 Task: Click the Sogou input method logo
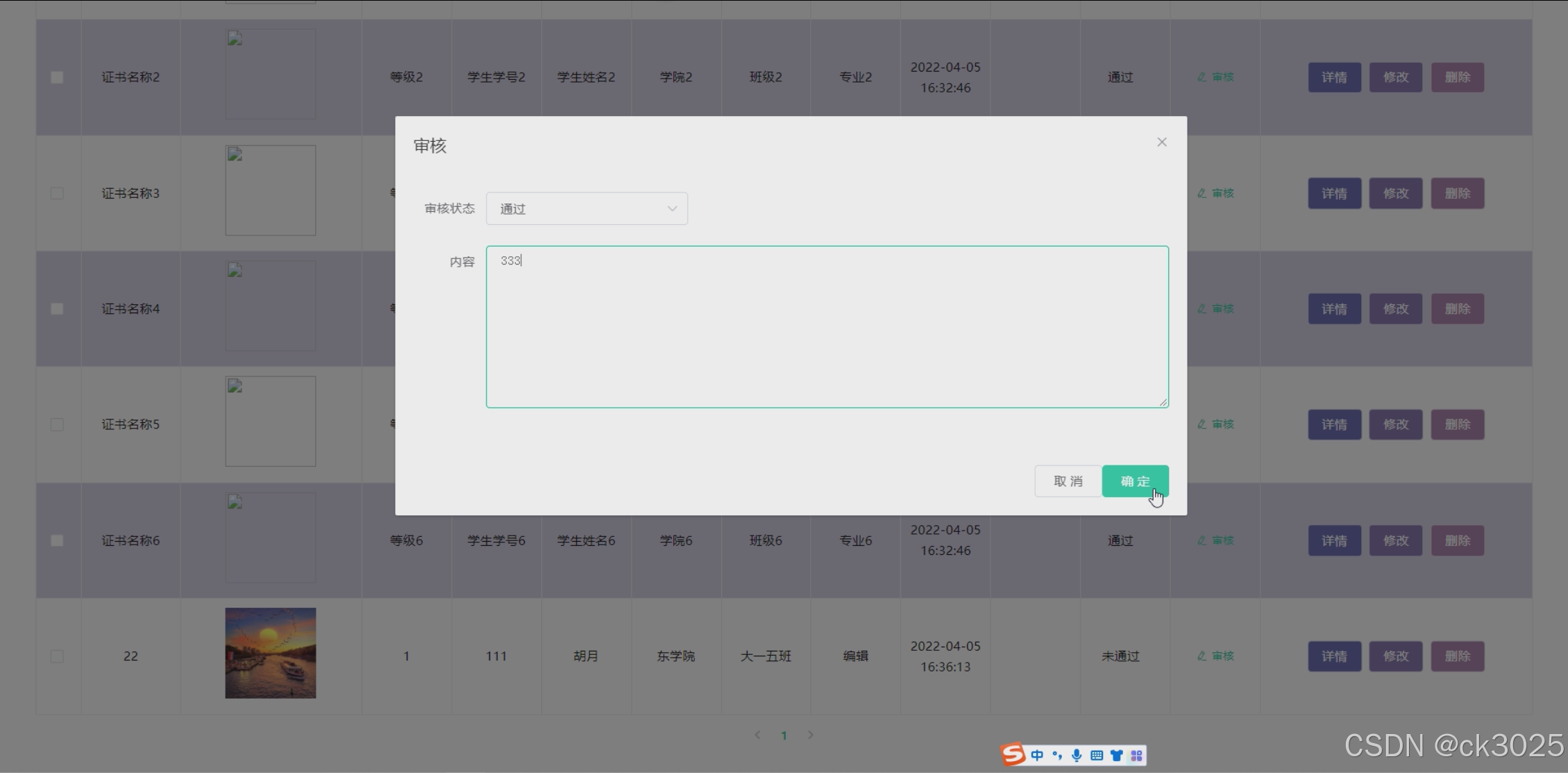(1013, 754)
